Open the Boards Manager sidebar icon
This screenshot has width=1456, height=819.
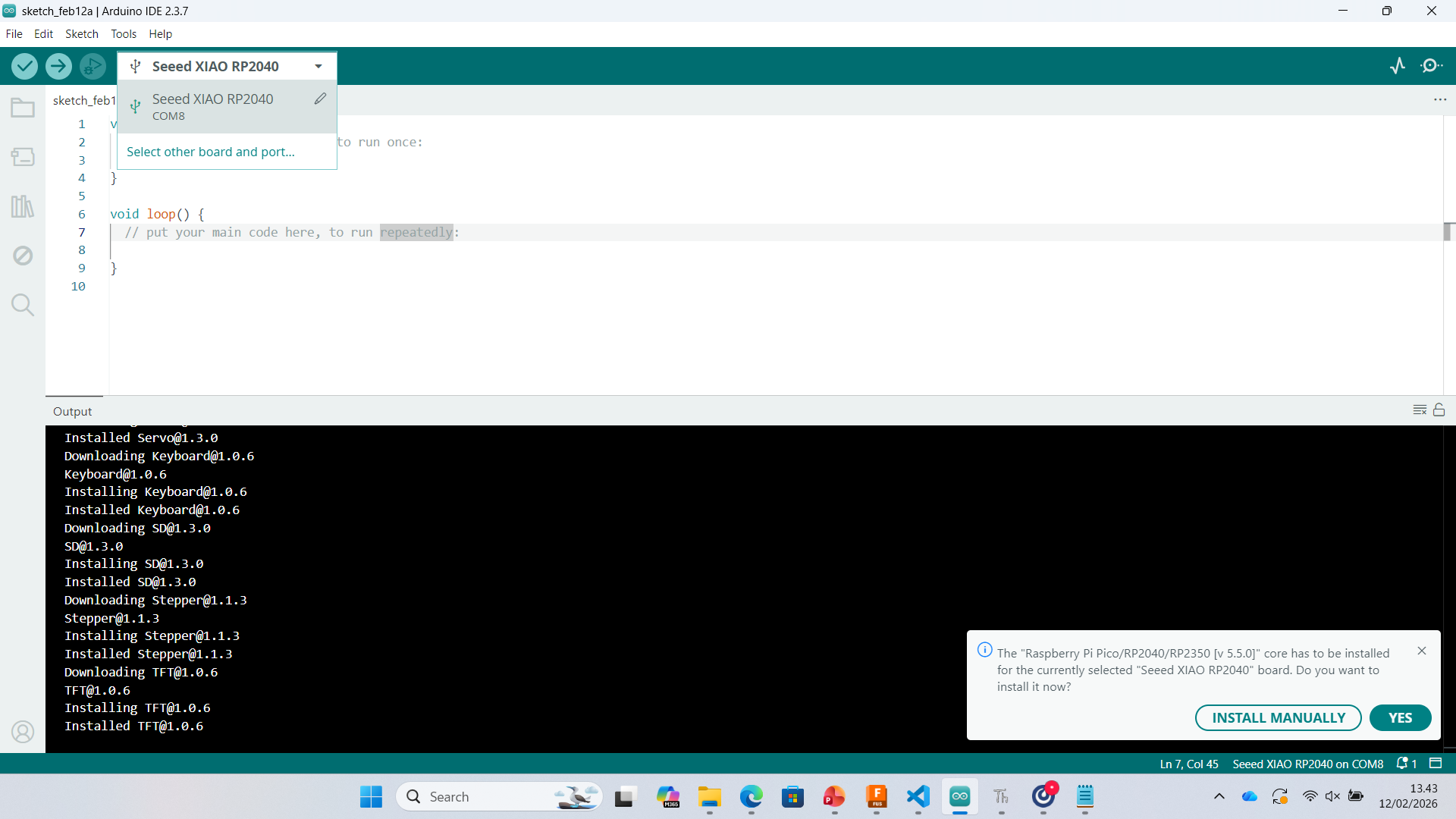click(x=23, y=157)
